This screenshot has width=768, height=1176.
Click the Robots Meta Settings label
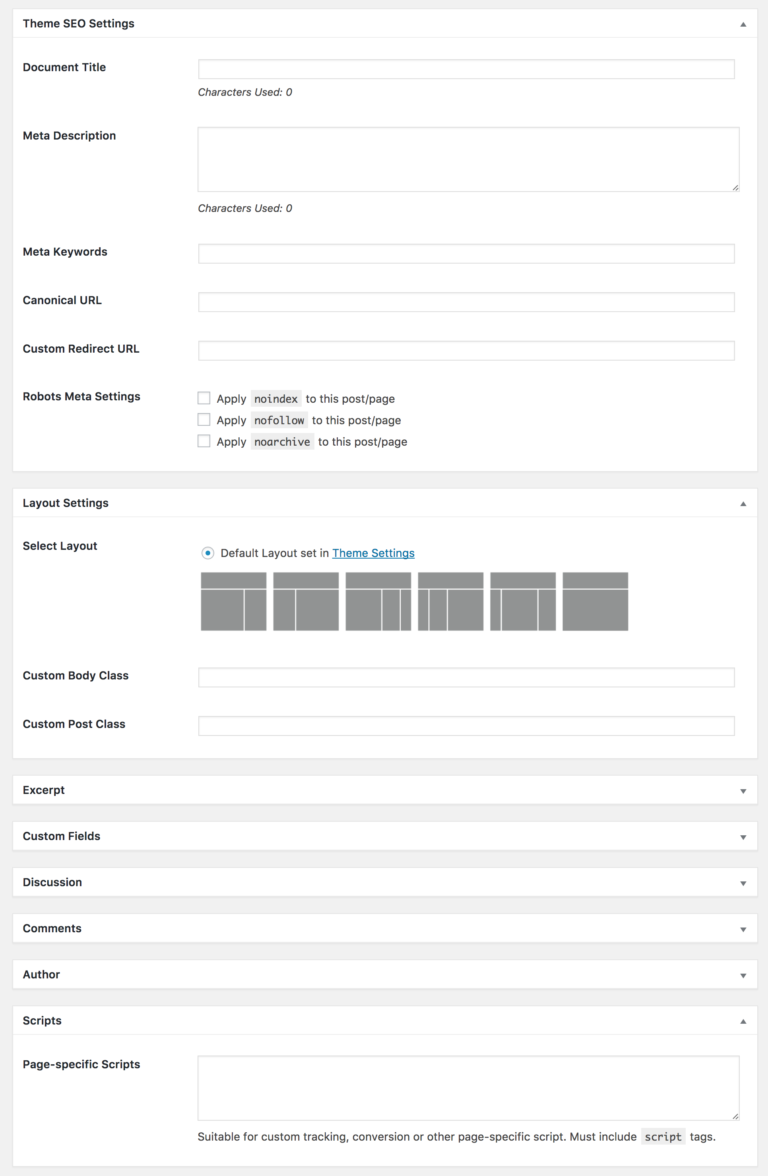(x=81, y=396)
